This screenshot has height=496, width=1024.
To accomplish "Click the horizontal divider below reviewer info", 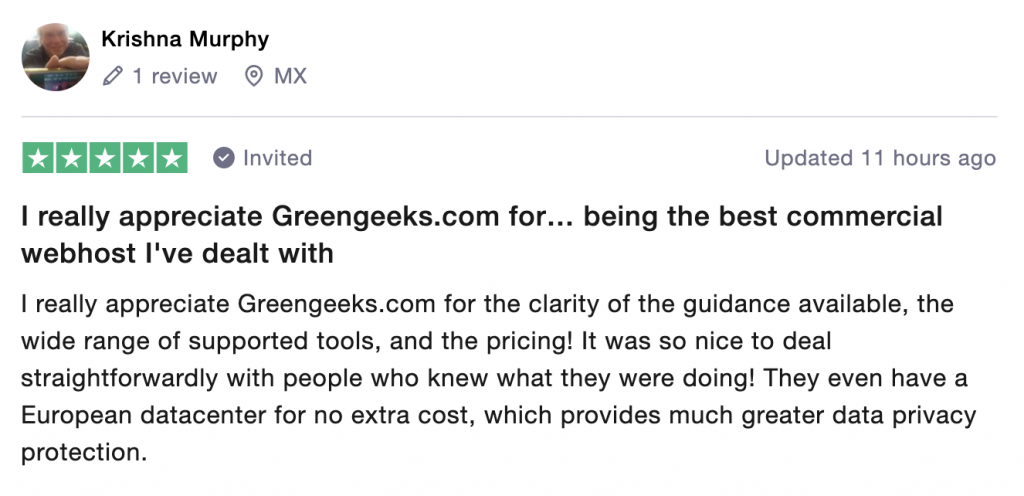I will pos(510,117).
